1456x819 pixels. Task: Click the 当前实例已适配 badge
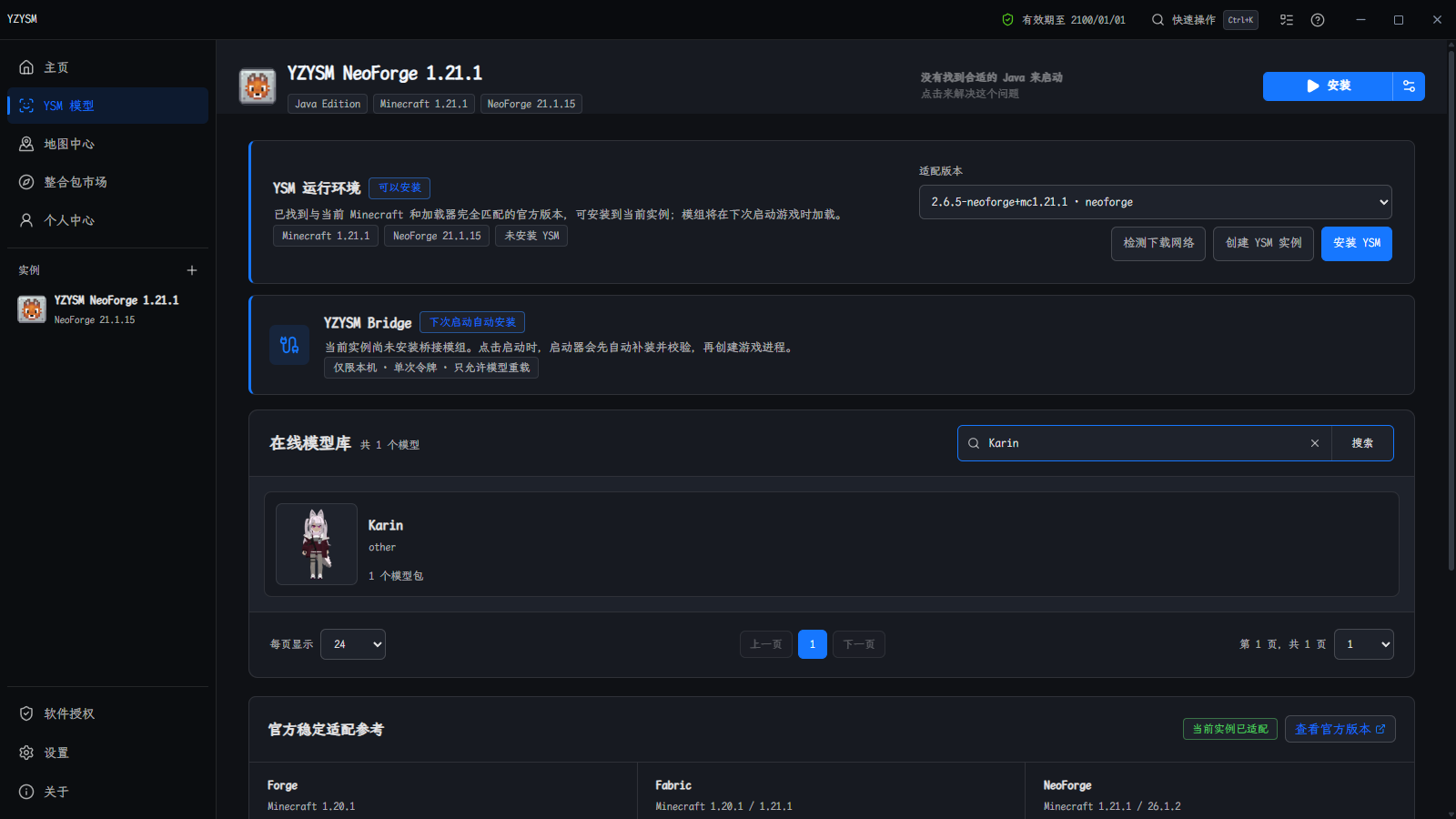(1230, 729)
